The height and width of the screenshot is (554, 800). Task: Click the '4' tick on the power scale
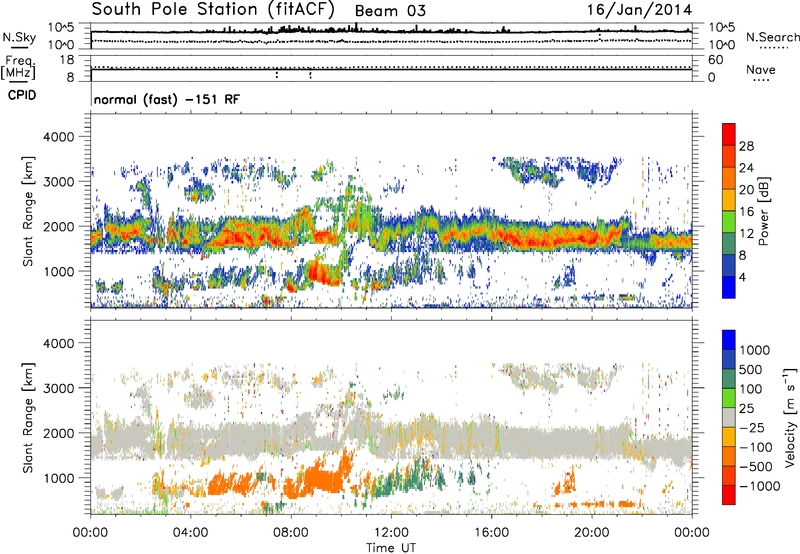click(x=742, y=277)
